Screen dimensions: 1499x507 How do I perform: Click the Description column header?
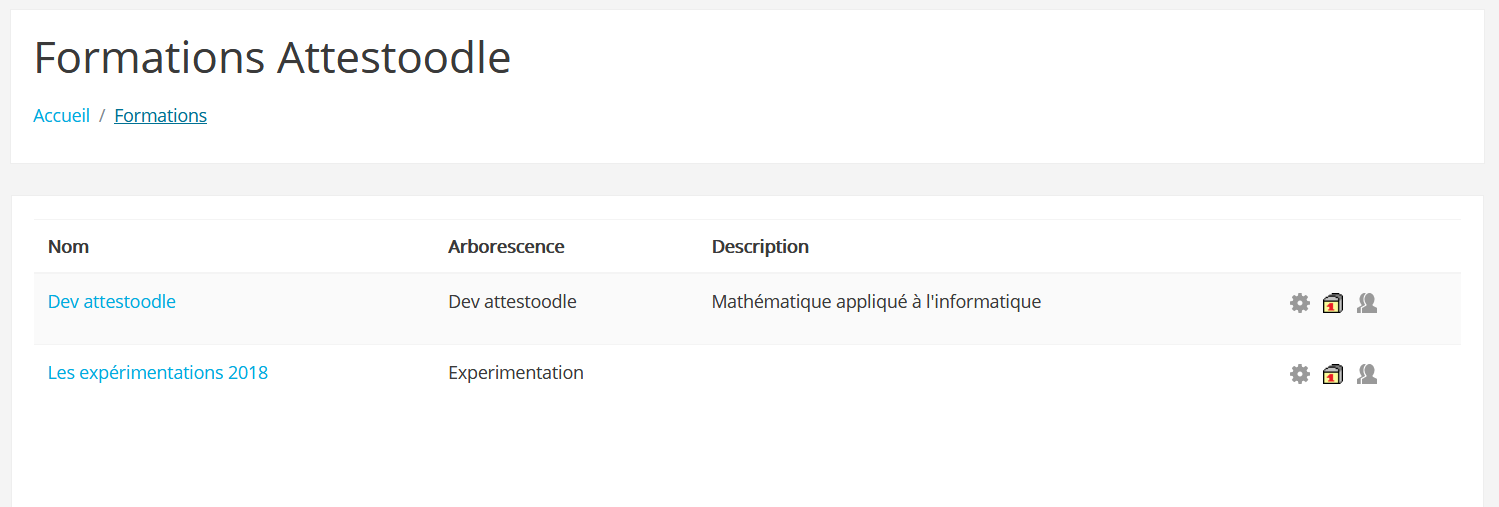[760, 246]
